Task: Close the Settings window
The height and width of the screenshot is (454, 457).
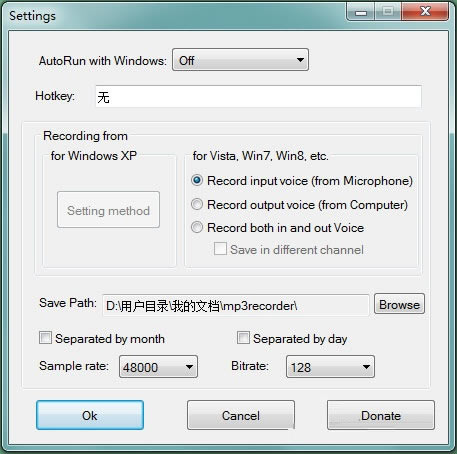Action: 425,11
